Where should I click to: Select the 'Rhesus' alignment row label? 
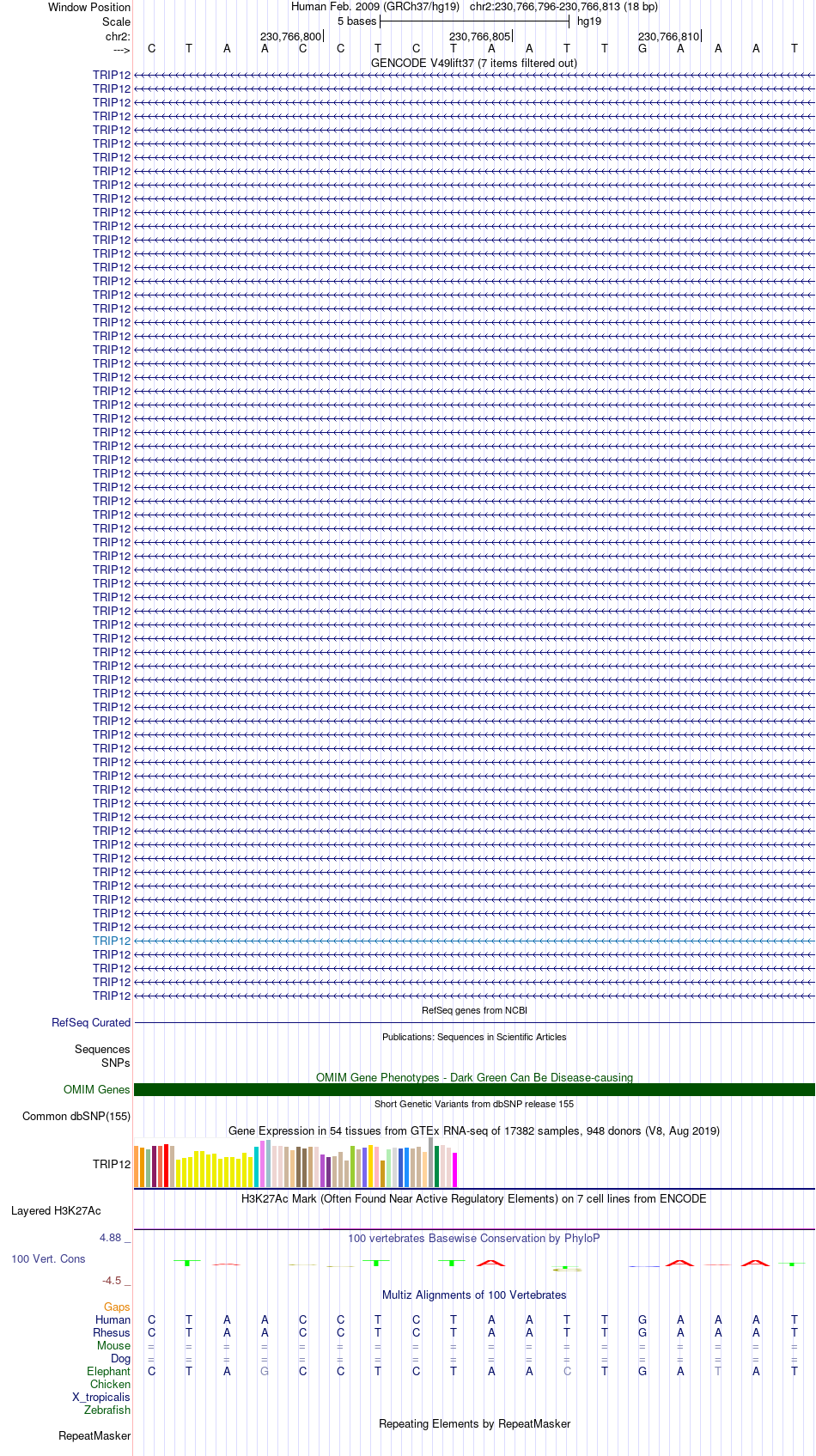tap(112, 1333)
